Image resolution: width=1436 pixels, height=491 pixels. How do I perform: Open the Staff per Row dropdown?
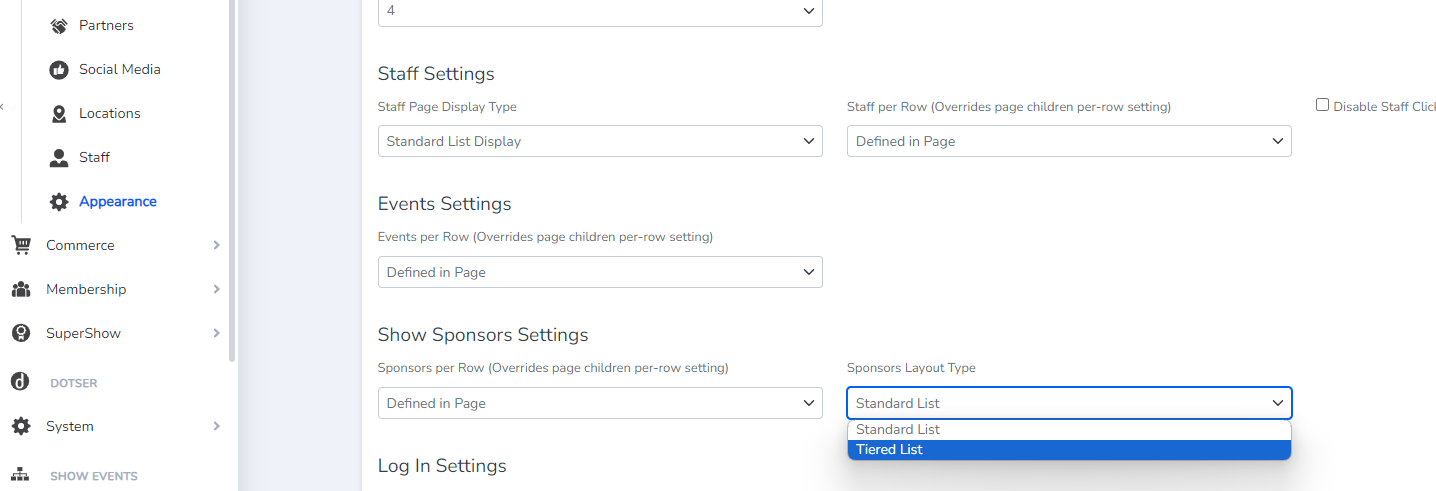[x=1069, y=141]
